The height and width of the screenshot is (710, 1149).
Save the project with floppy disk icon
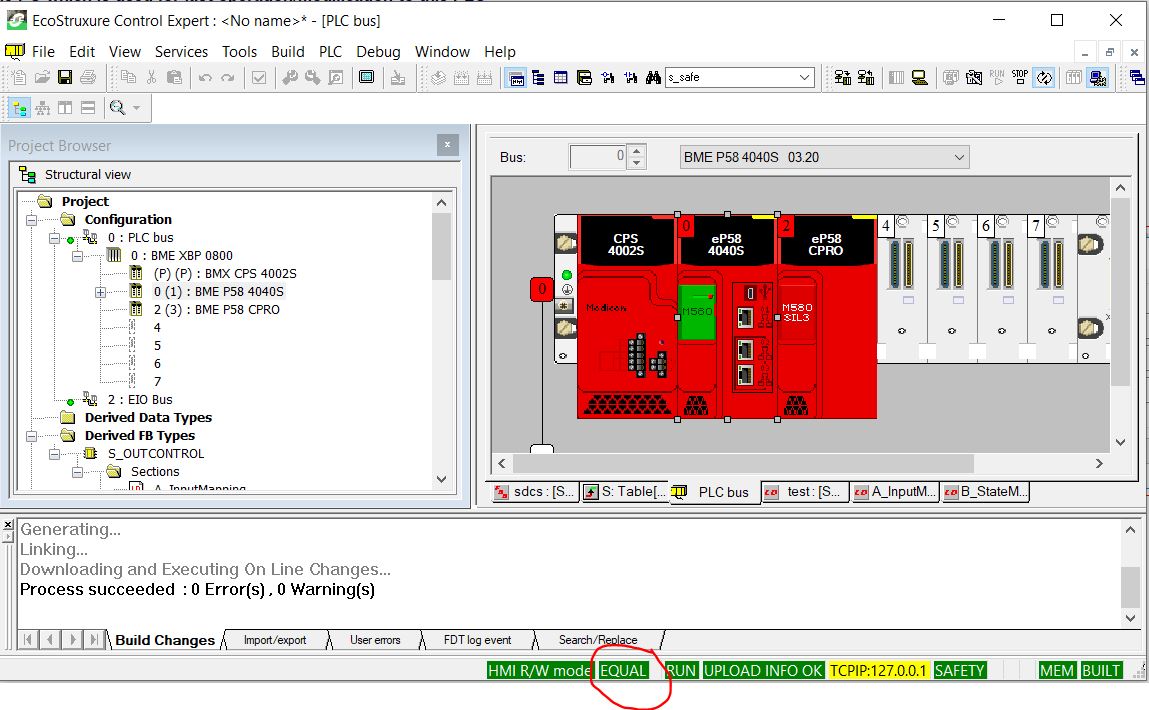(x=64, y=77)
